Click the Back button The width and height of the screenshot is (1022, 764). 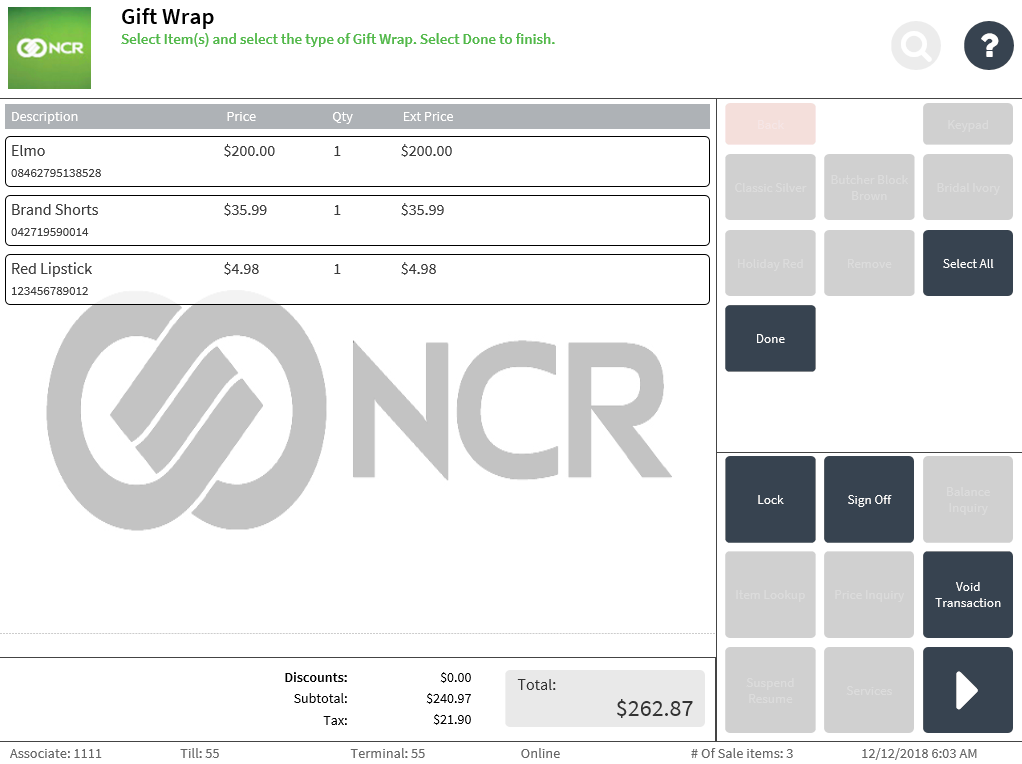770,124
